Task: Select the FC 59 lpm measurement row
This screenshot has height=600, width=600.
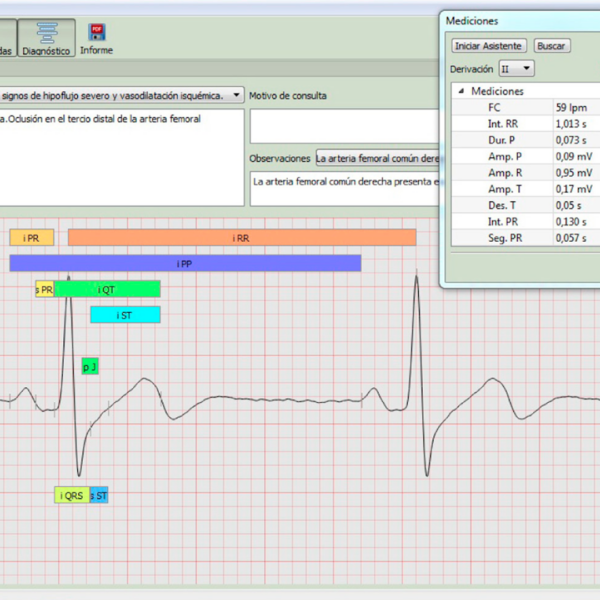Action: point(525,108)
